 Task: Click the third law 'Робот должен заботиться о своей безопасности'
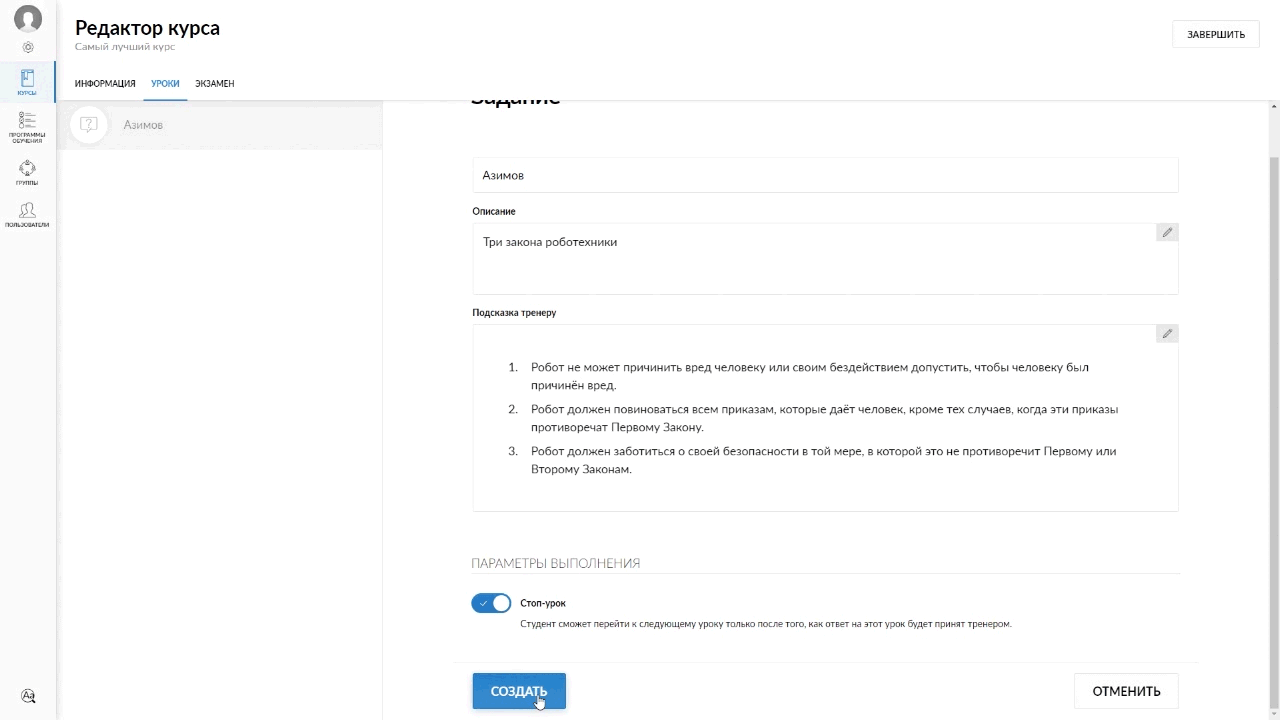click(x=824, y=459)
